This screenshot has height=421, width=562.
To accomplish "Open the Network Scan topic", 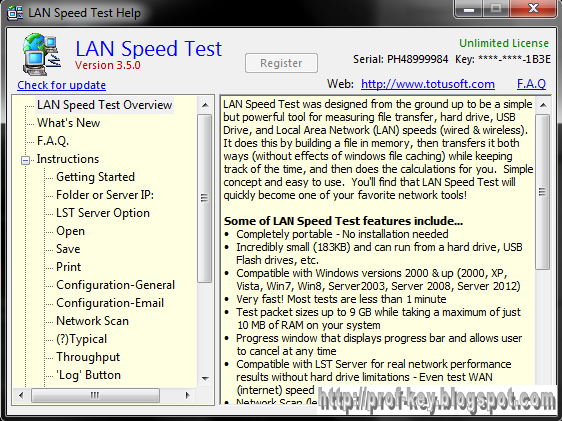I will 92,321.
